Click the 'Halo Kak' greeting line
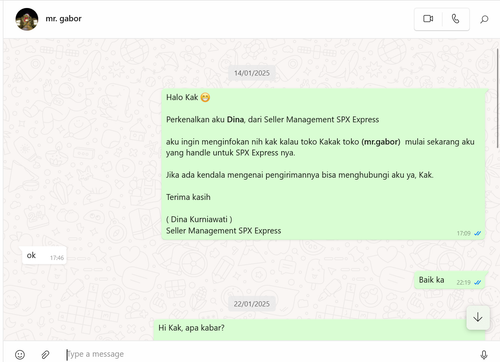Viewport: 500px width, 362px height. pyautogui.click(x=188, y=97)
